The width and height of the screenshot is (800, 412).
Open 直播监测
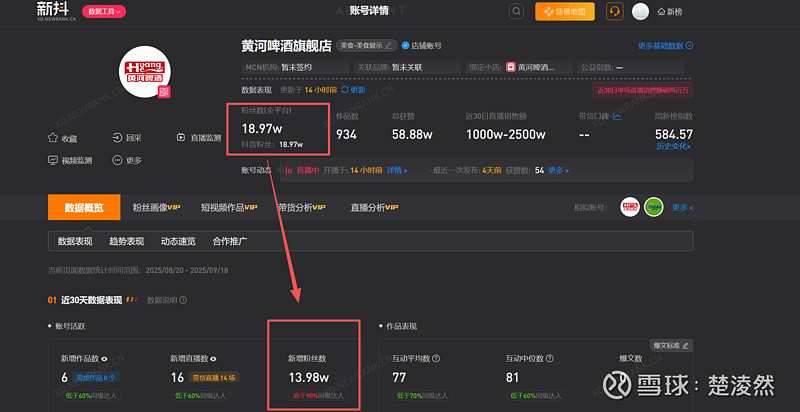point(198,138)
